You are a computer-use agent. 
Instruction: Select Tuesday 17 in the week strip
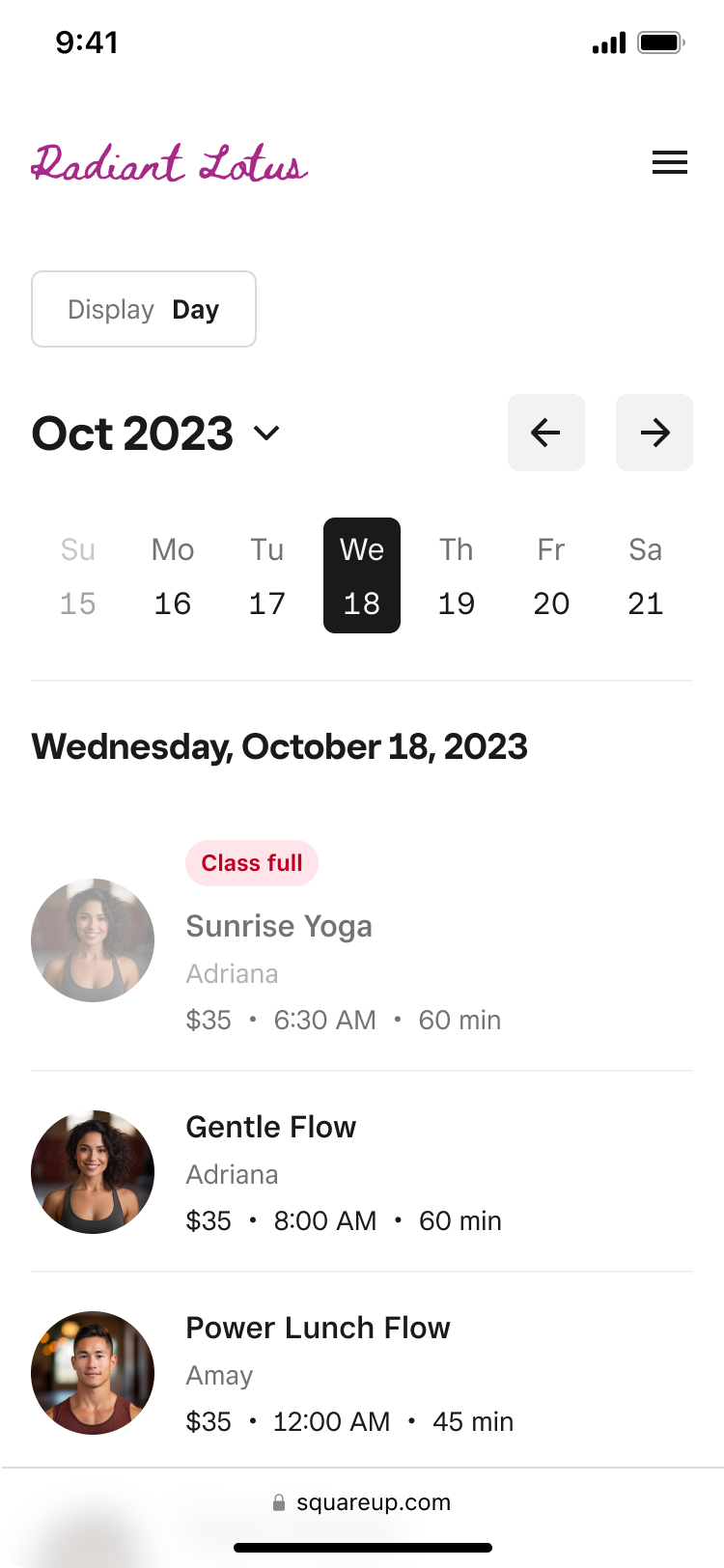tap(267, 575)
